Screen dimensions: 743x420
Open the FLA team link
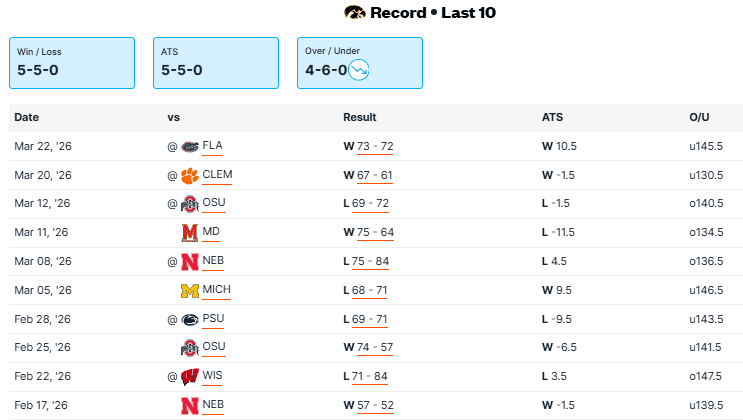(212, 146)
